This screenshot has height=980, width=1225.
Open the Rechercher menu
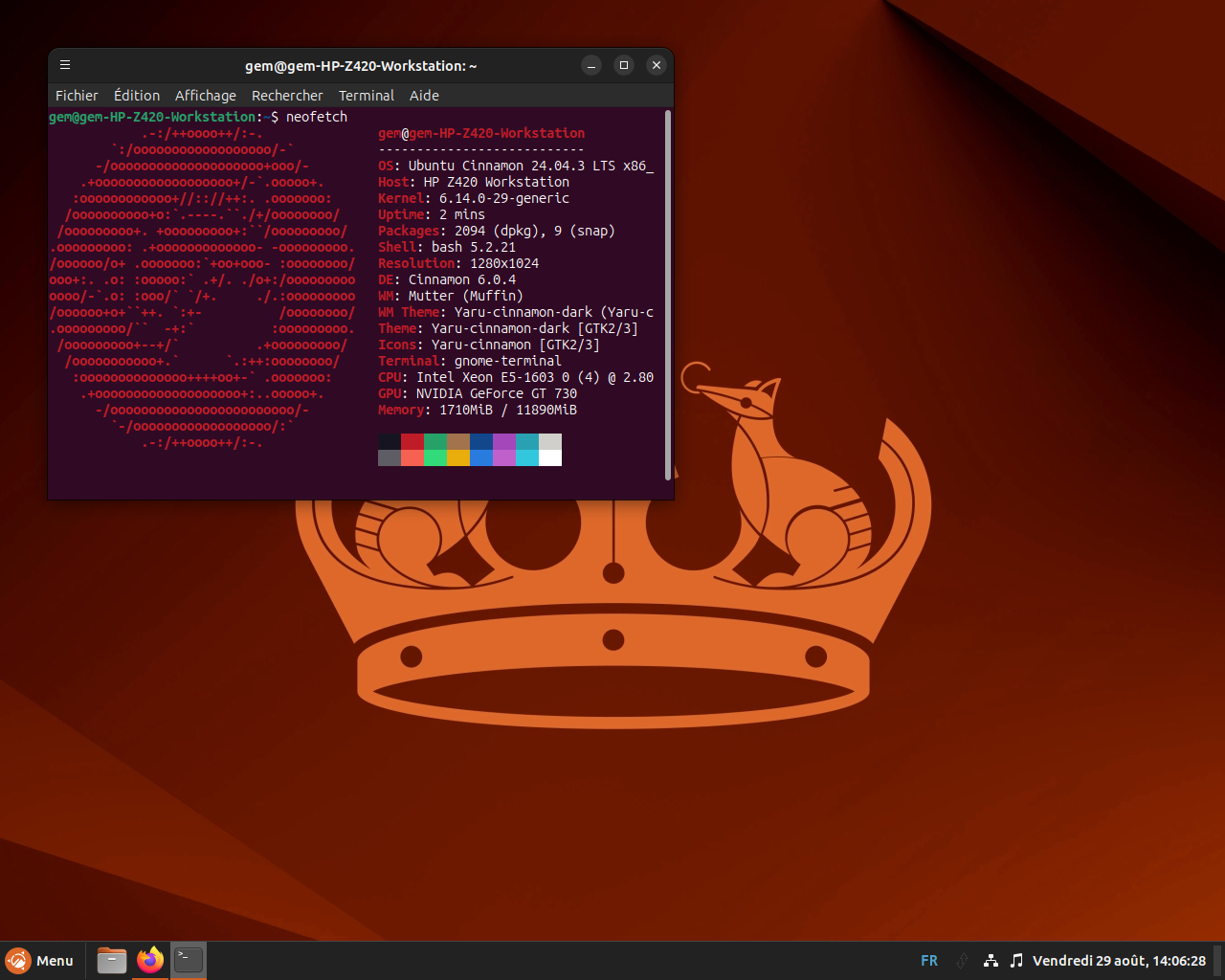coord(287,96)
